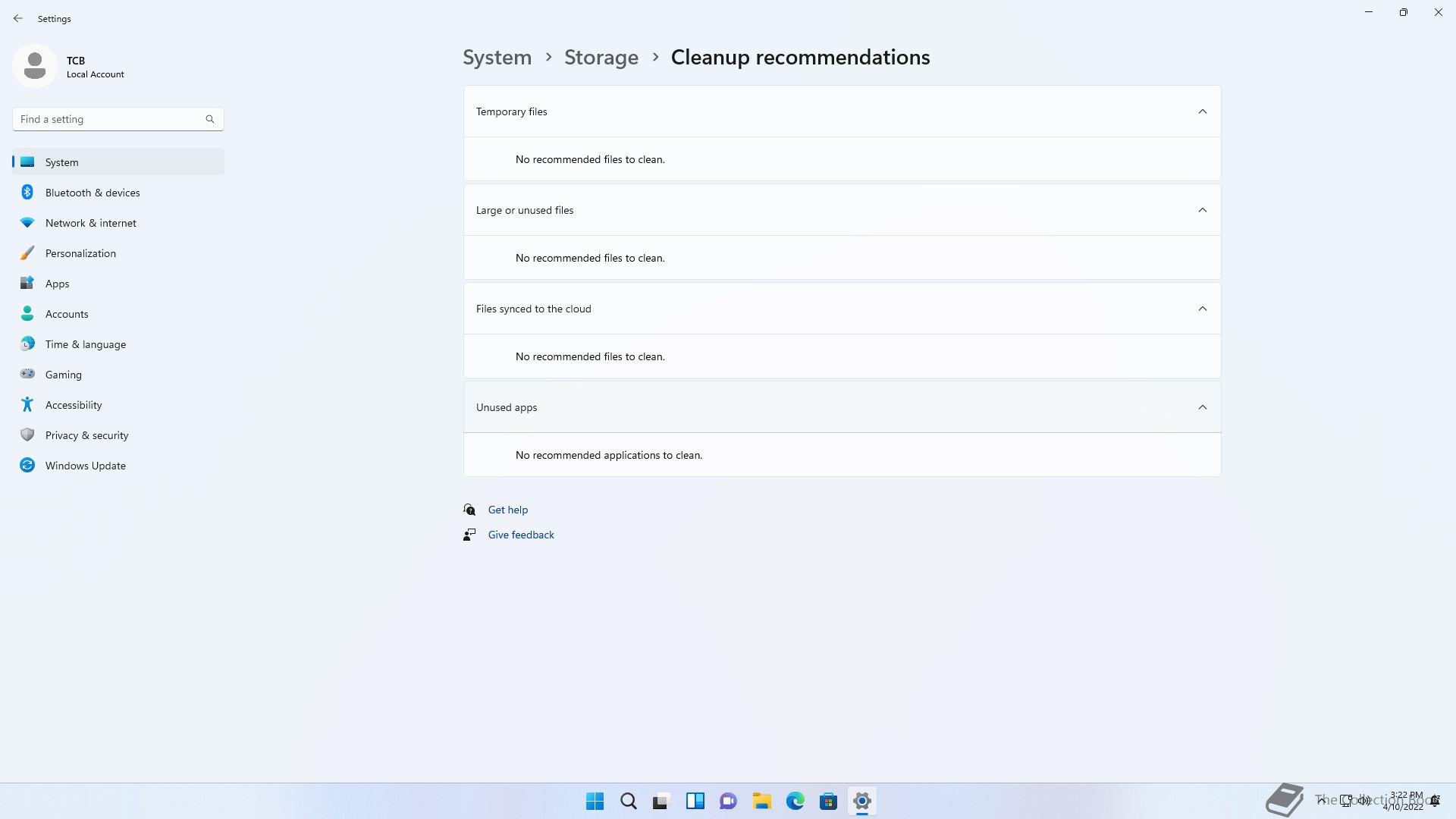Click the 'Large or unused files' header text
This screenshot has width=1456, height=819.
pos(525,210)
